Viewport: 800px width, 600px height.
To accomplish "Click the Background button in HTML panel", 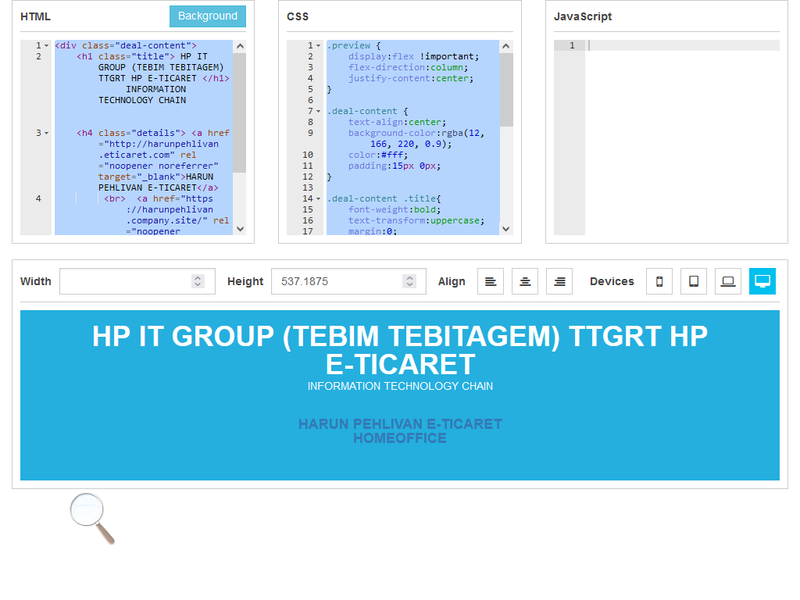I will pos(208,16).
